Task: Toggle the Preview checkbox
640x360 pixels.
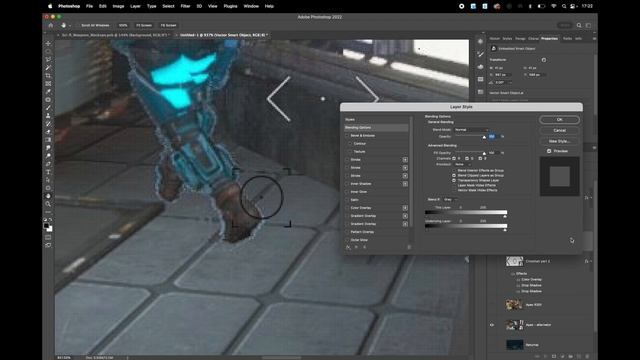Action: coord(549,151)
